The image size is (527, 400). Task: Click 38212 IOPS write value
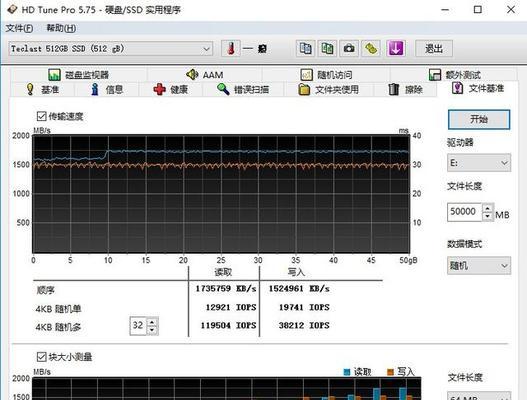304,325
